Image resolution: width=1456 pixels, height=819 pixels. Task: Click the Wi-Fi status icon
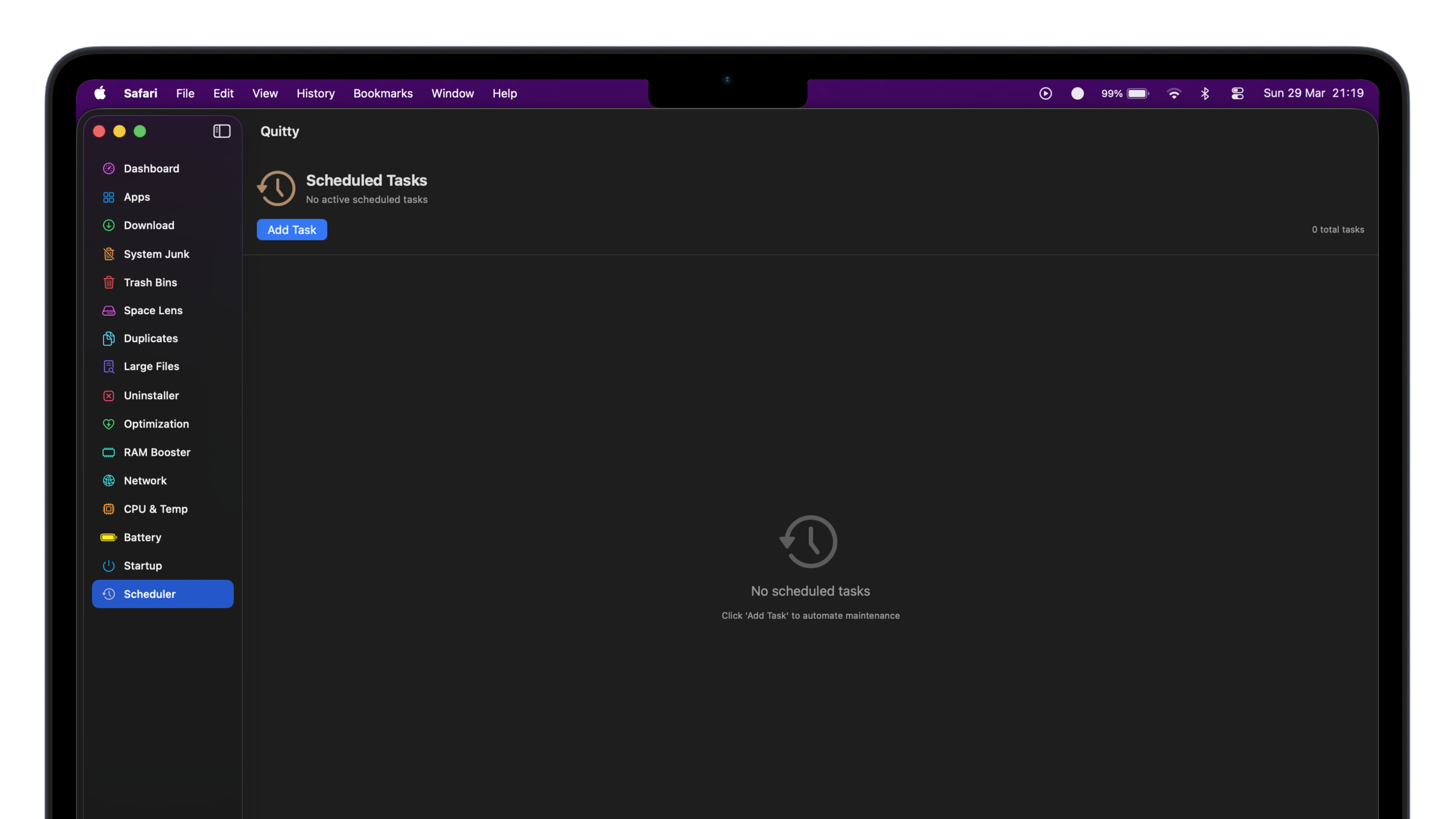pyautogui.click(x=1174, y=93)
